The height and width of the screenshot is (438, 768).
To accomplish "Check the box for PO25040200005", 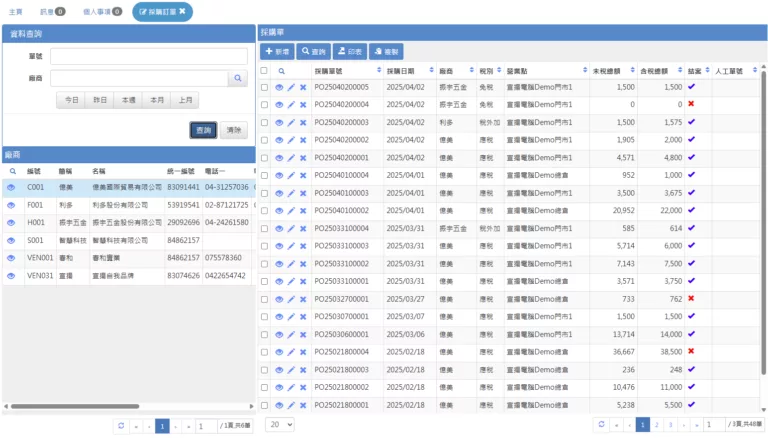I will 264,87.
